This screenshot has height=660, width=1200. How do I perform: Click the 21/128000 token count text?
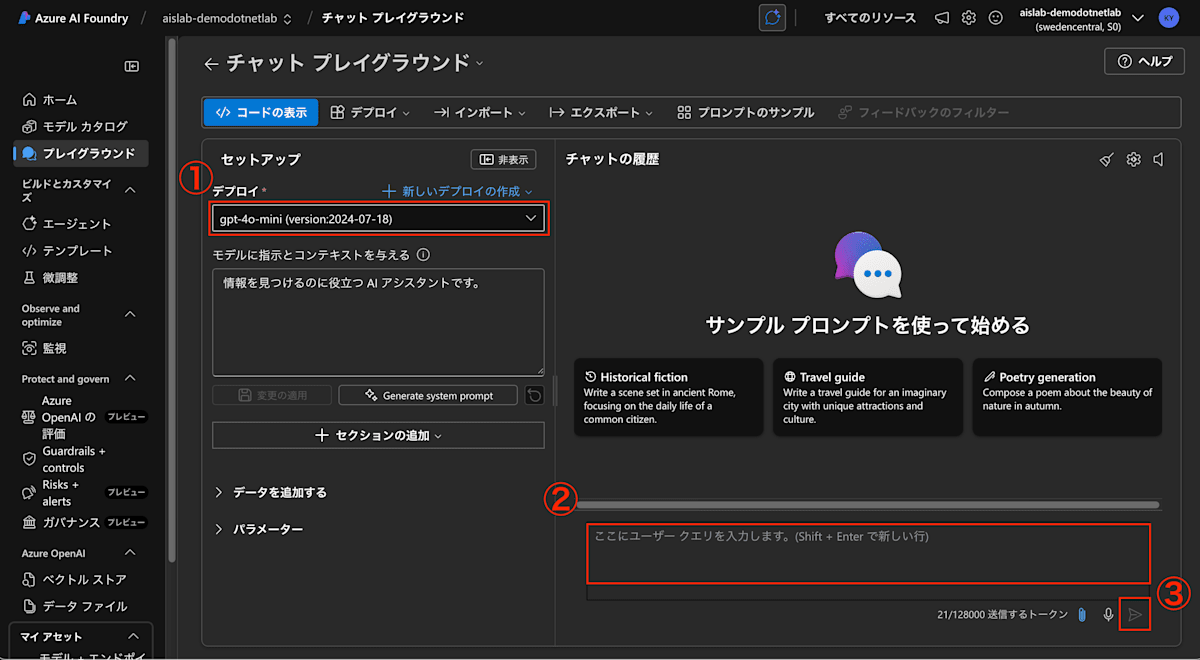(1002, 614)
